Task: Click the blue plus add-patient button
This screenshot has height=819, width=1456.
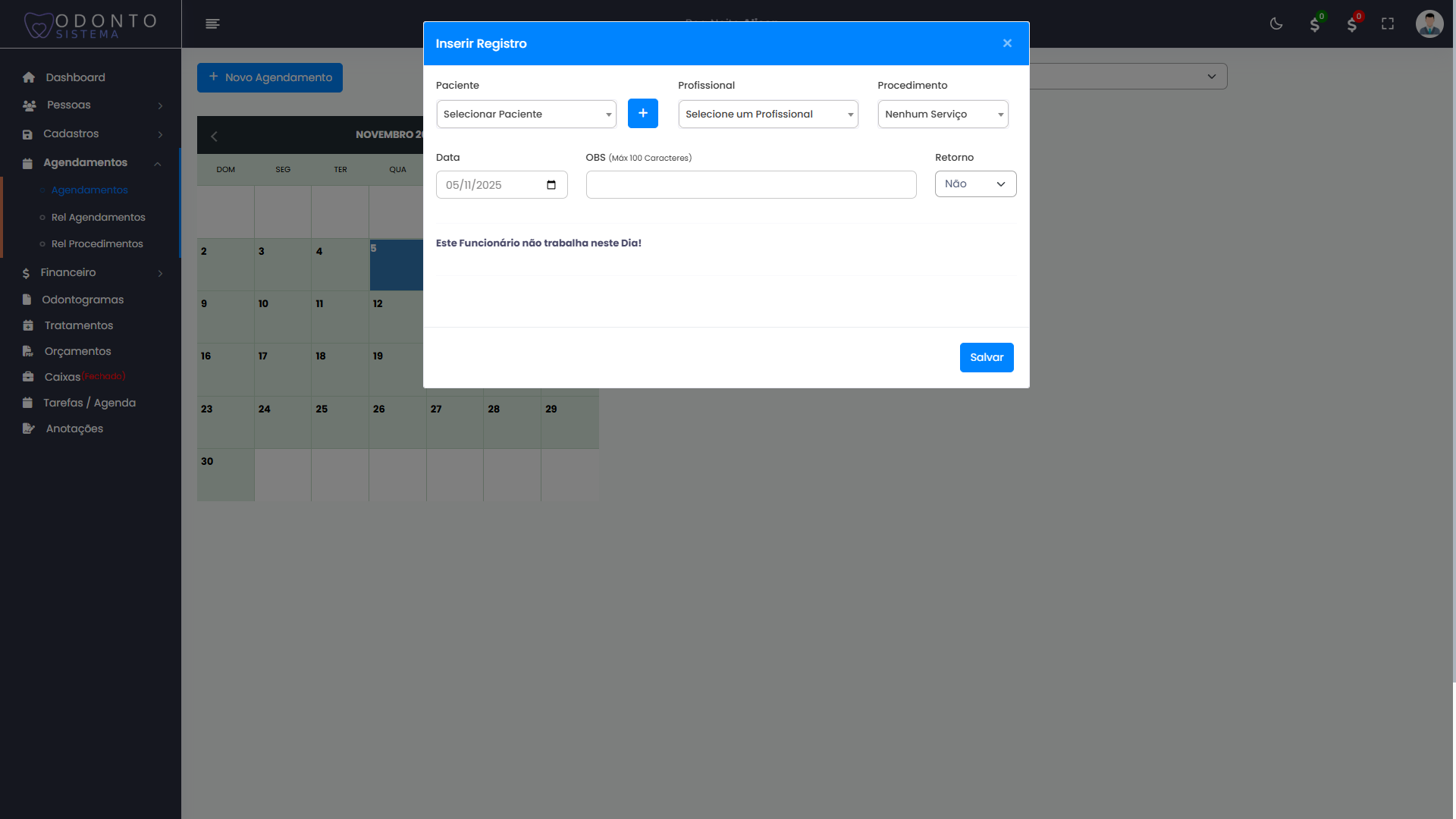Action: point(642,114)
